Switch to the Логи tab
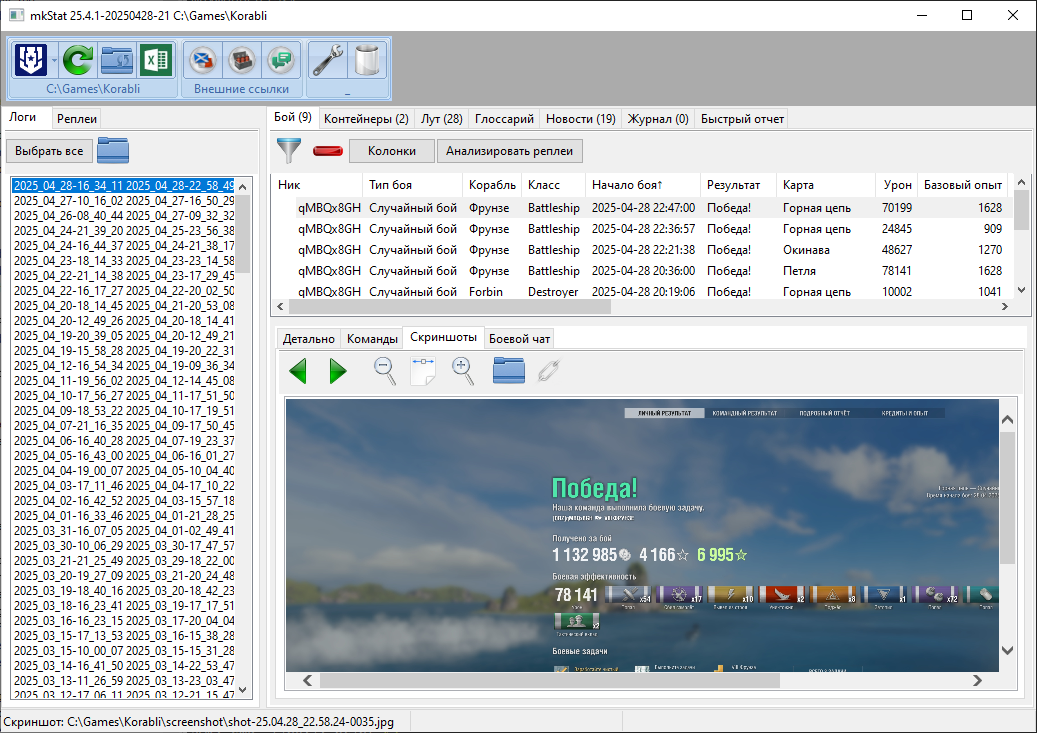 (x=22, y=117)
